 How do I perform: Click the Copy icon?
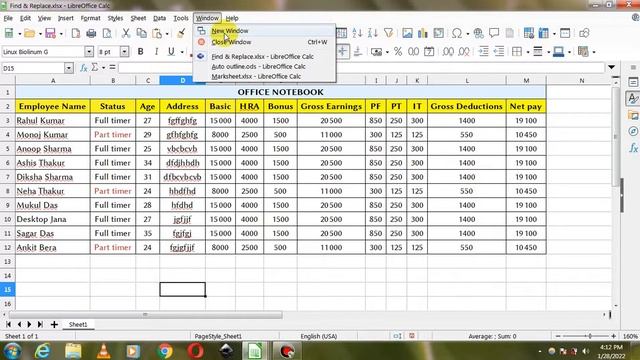[x=142, y=33]
